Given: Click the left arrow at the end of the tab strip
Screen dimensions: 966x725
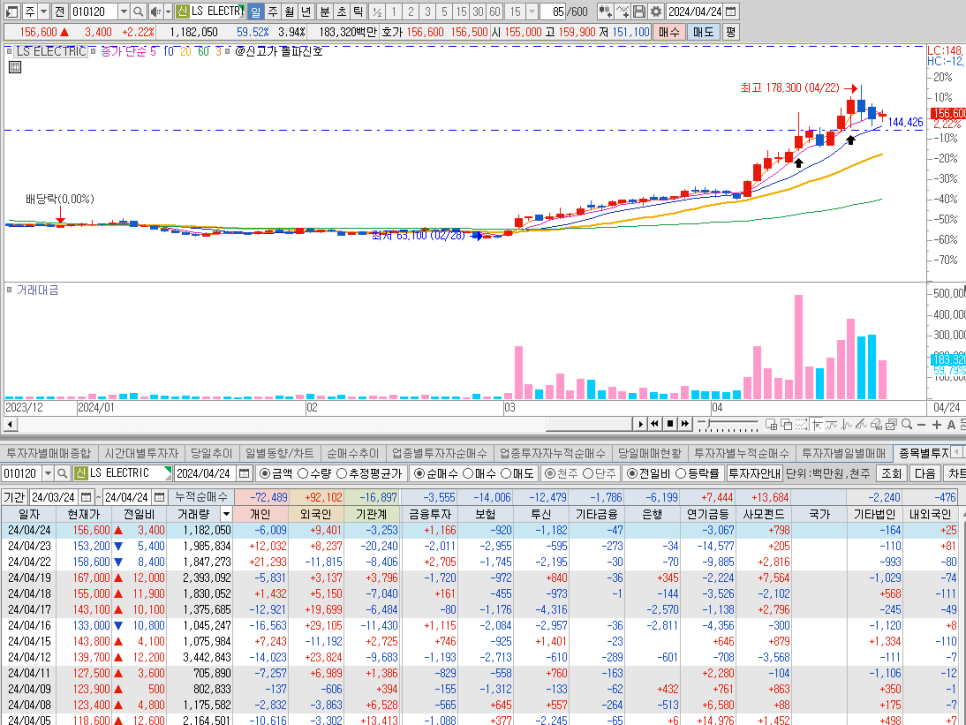Looking at the screenshot, I should pos(955,453).
